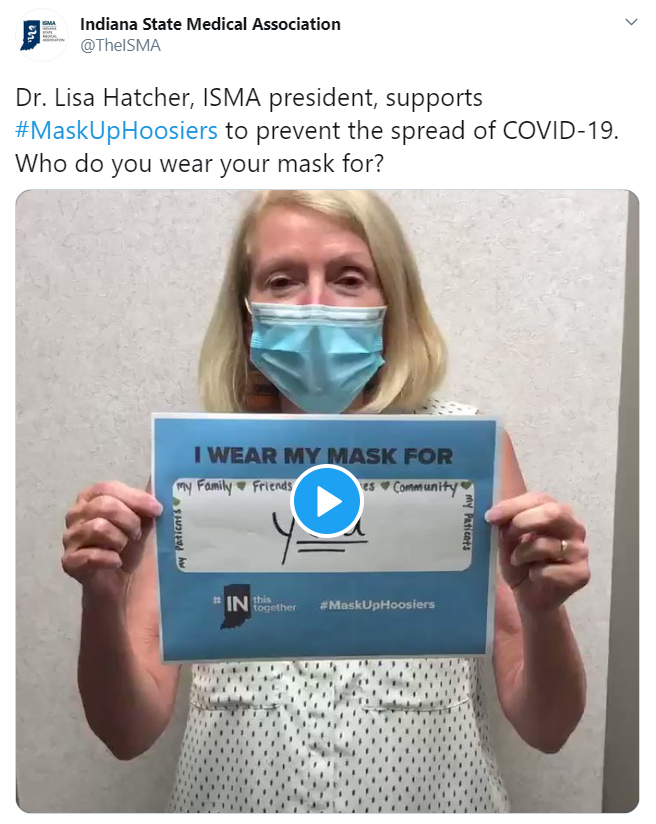Click the "IN this together" Indiana logo on the sign
The image size is (656, 824).
(255, 606)
